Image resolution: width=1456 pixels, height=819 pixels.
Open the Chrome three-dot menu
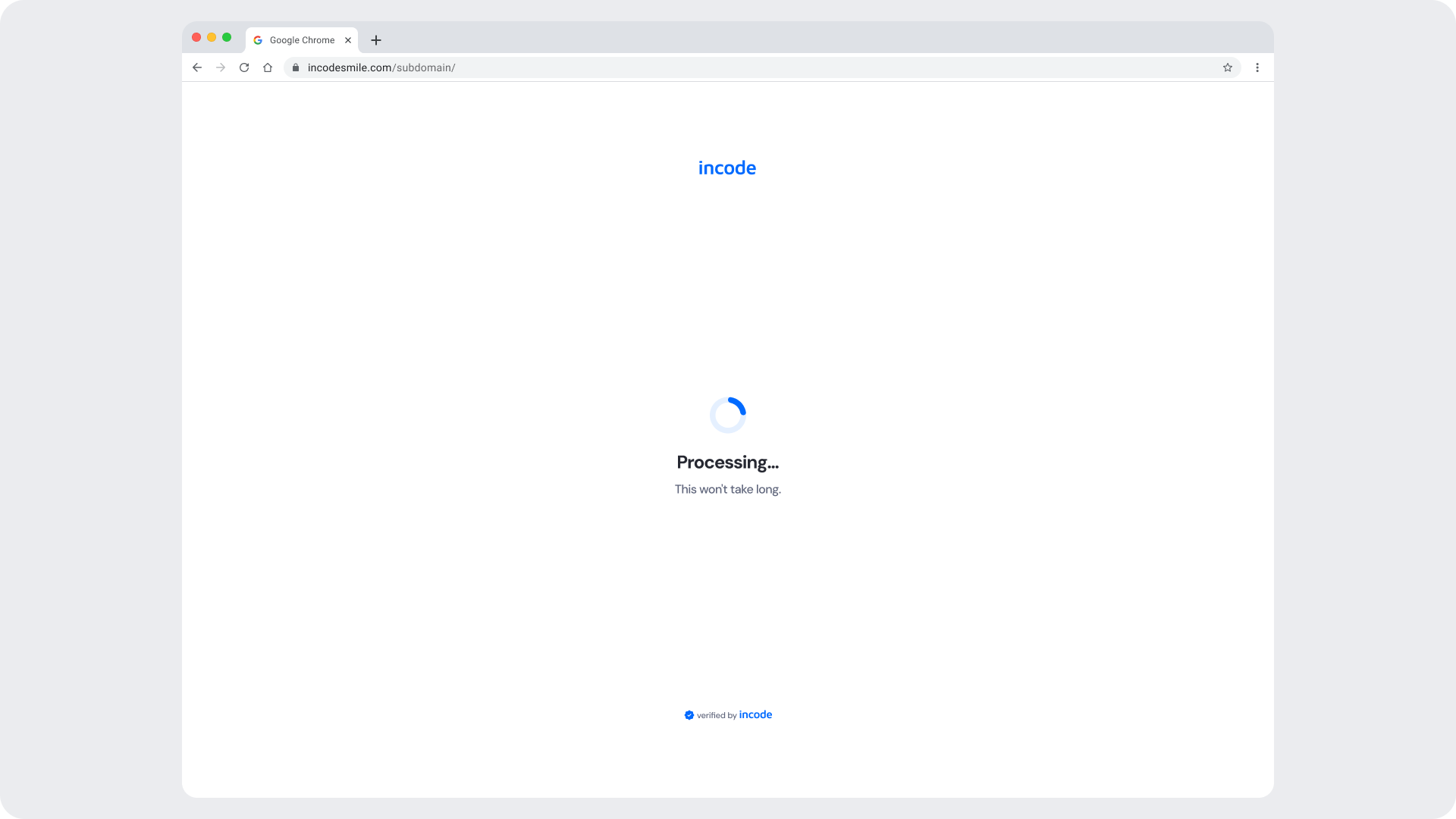point(1257,67)
